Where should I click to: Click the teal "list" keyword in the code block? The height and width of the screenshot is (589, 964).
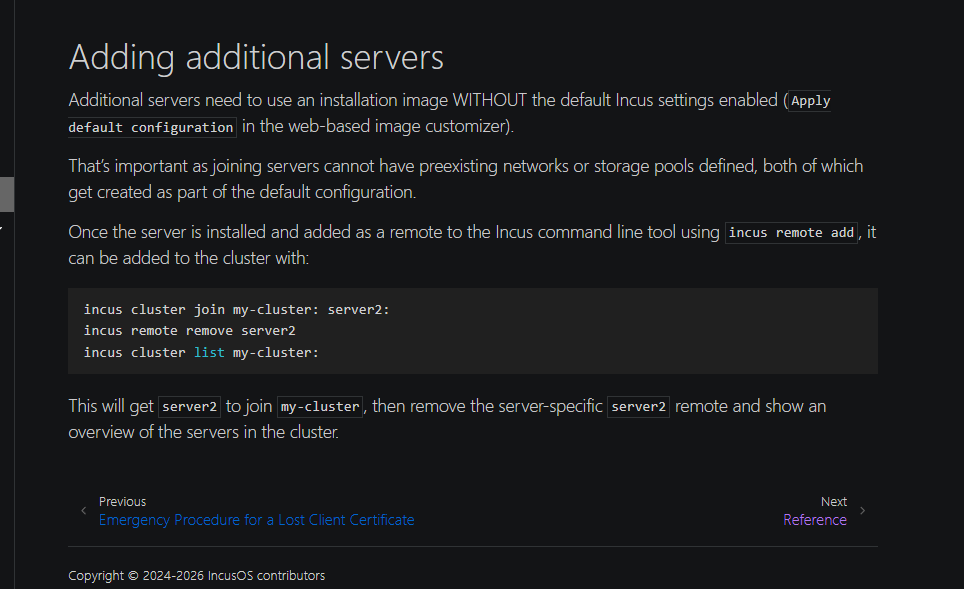209,353
